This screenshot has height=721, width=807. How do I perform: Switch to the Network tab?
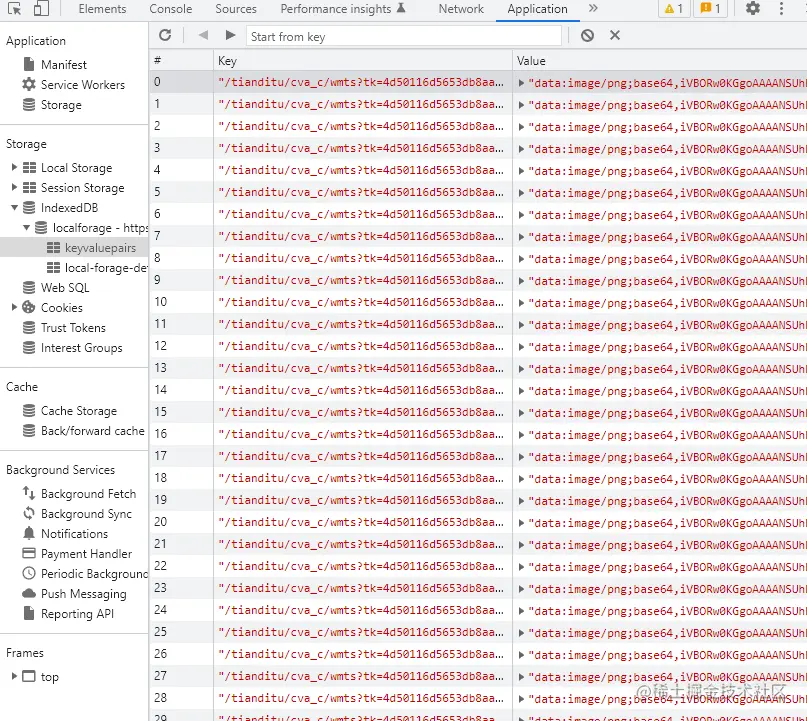pyautogui.click(x=461, y=9)
